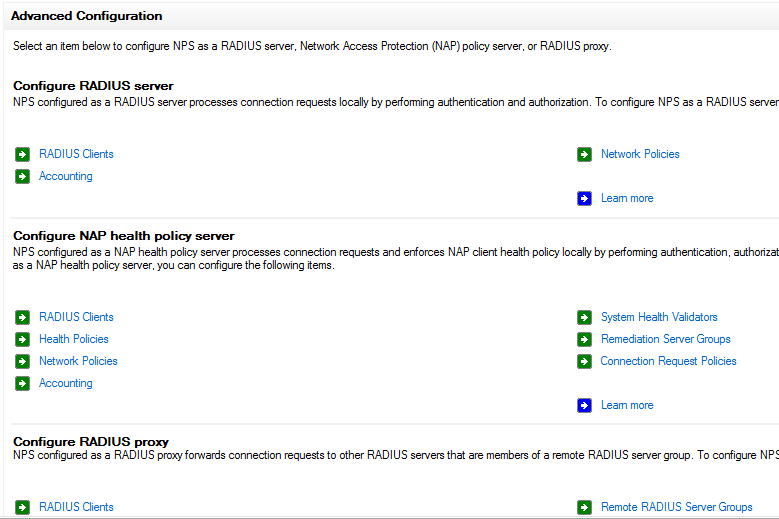Click blue arrow icon beside Learn more in RADIUS server section
Viewport: 779px width, 519px height.
(x=584, y=198)
